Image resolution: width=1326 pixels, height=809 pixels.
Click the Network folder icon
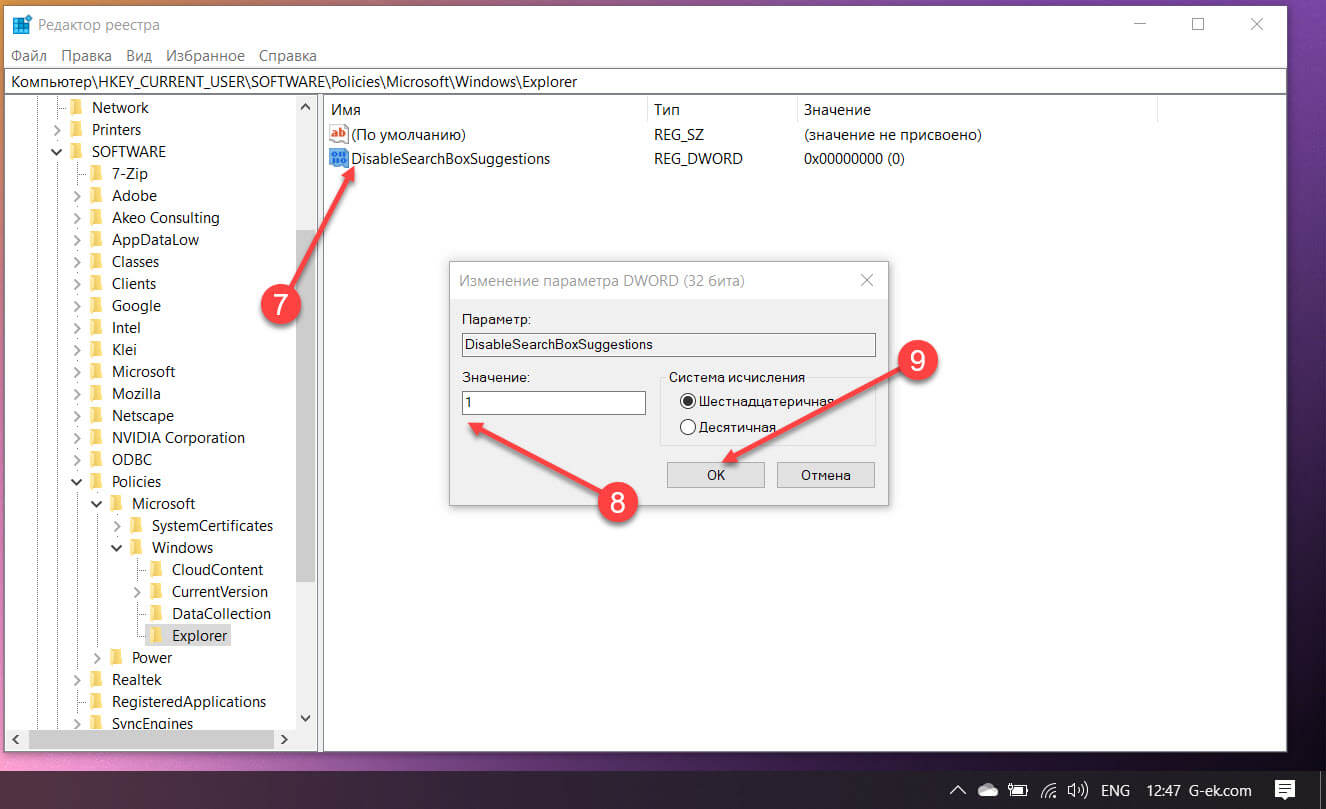coord(77,108)
